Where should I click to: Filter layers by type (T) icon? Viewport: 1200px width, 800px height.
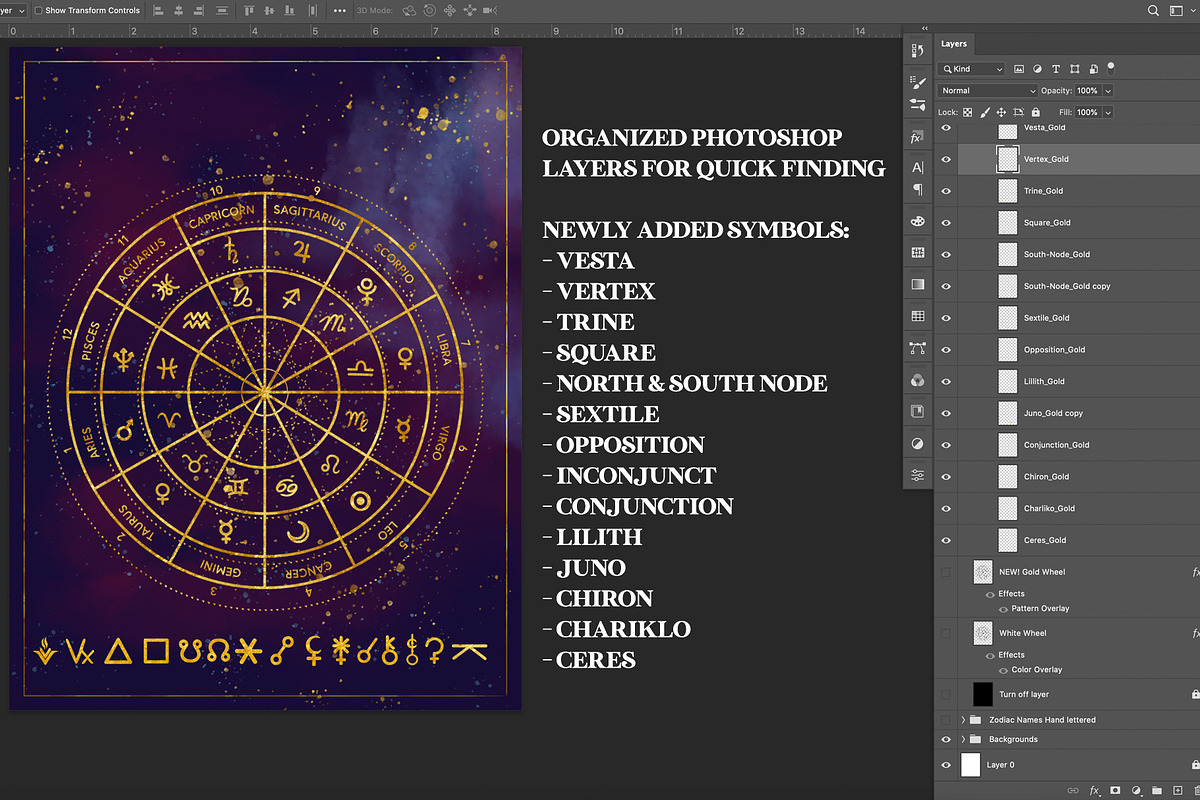pos(1056,69)
